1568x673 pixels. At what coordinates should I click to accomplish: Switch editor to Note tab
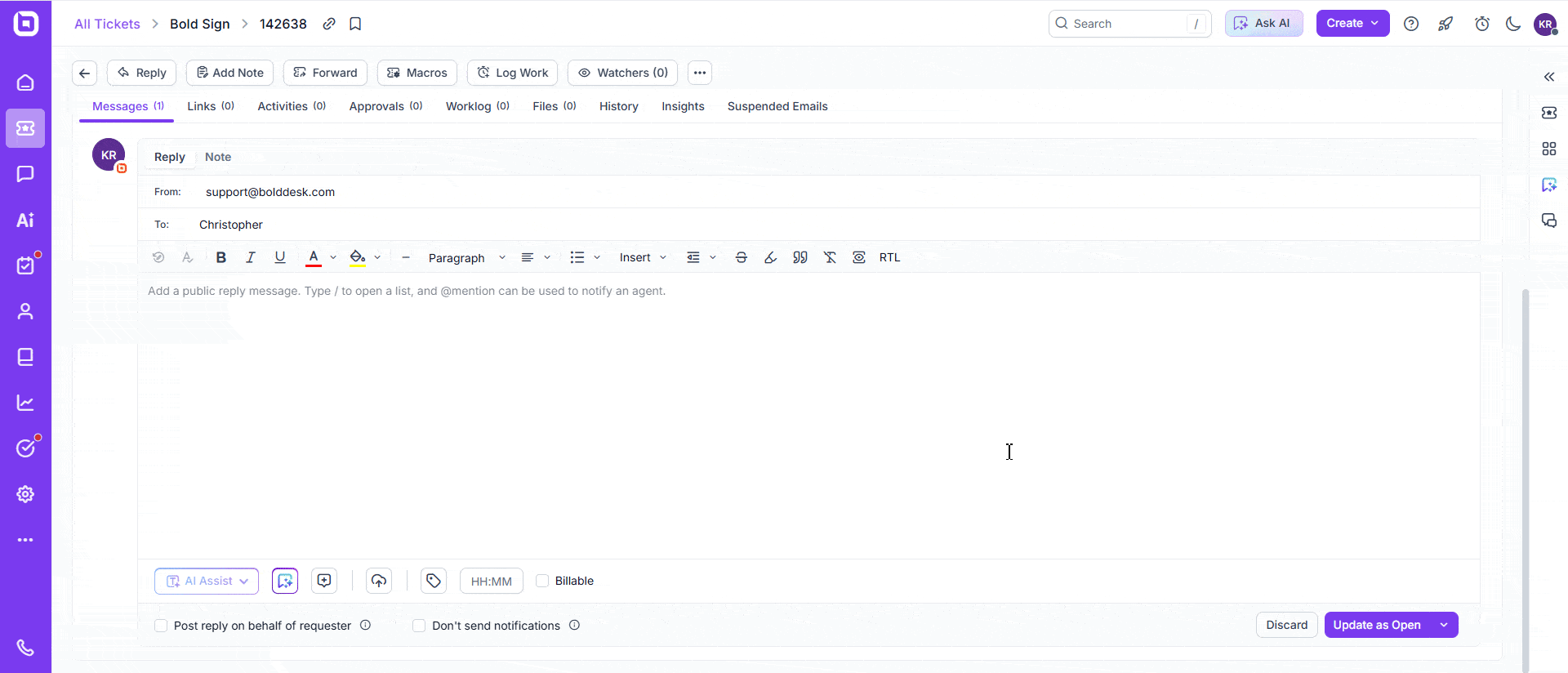218,157
